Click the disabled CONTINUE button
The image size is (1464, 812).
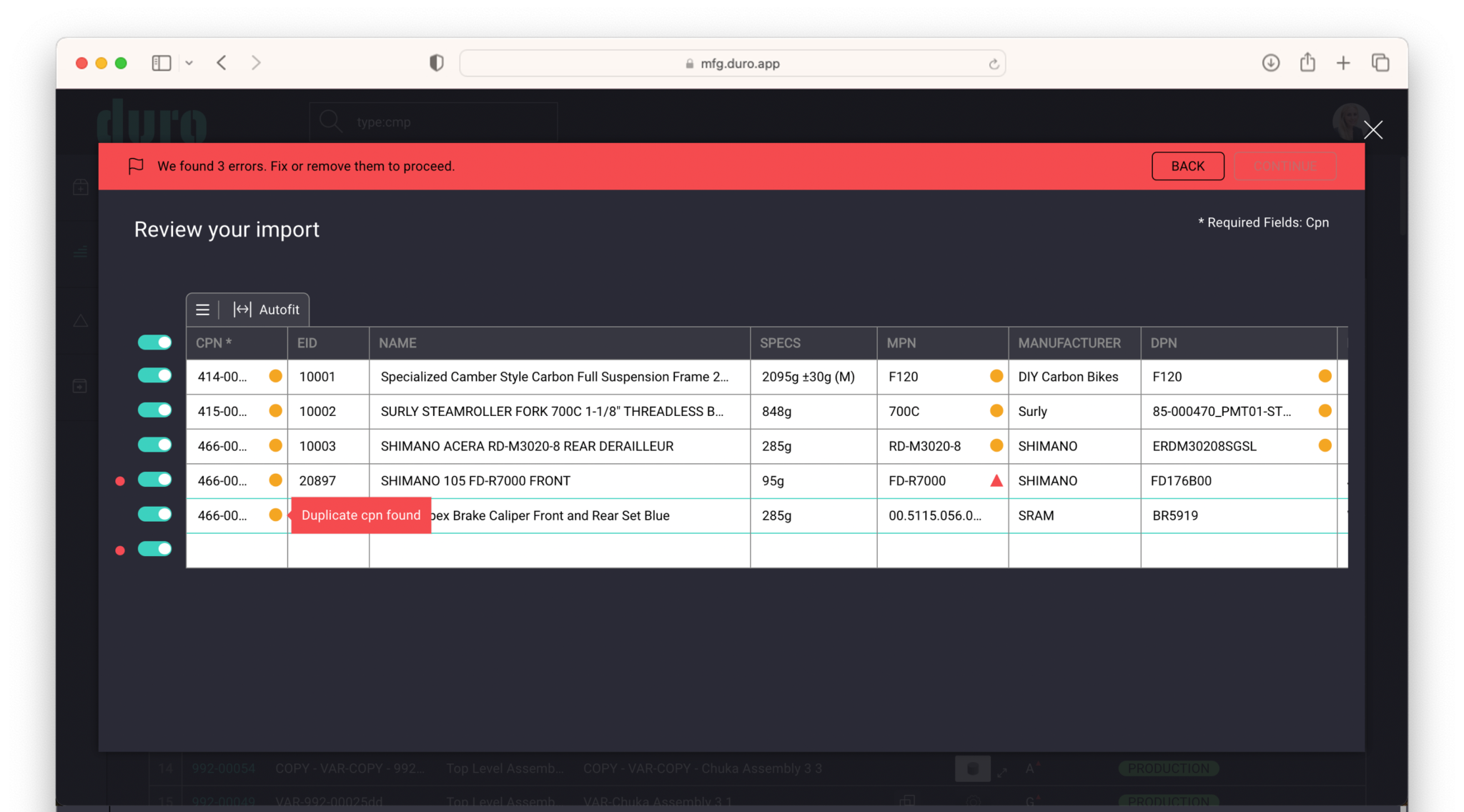(x=1285, y=166)
